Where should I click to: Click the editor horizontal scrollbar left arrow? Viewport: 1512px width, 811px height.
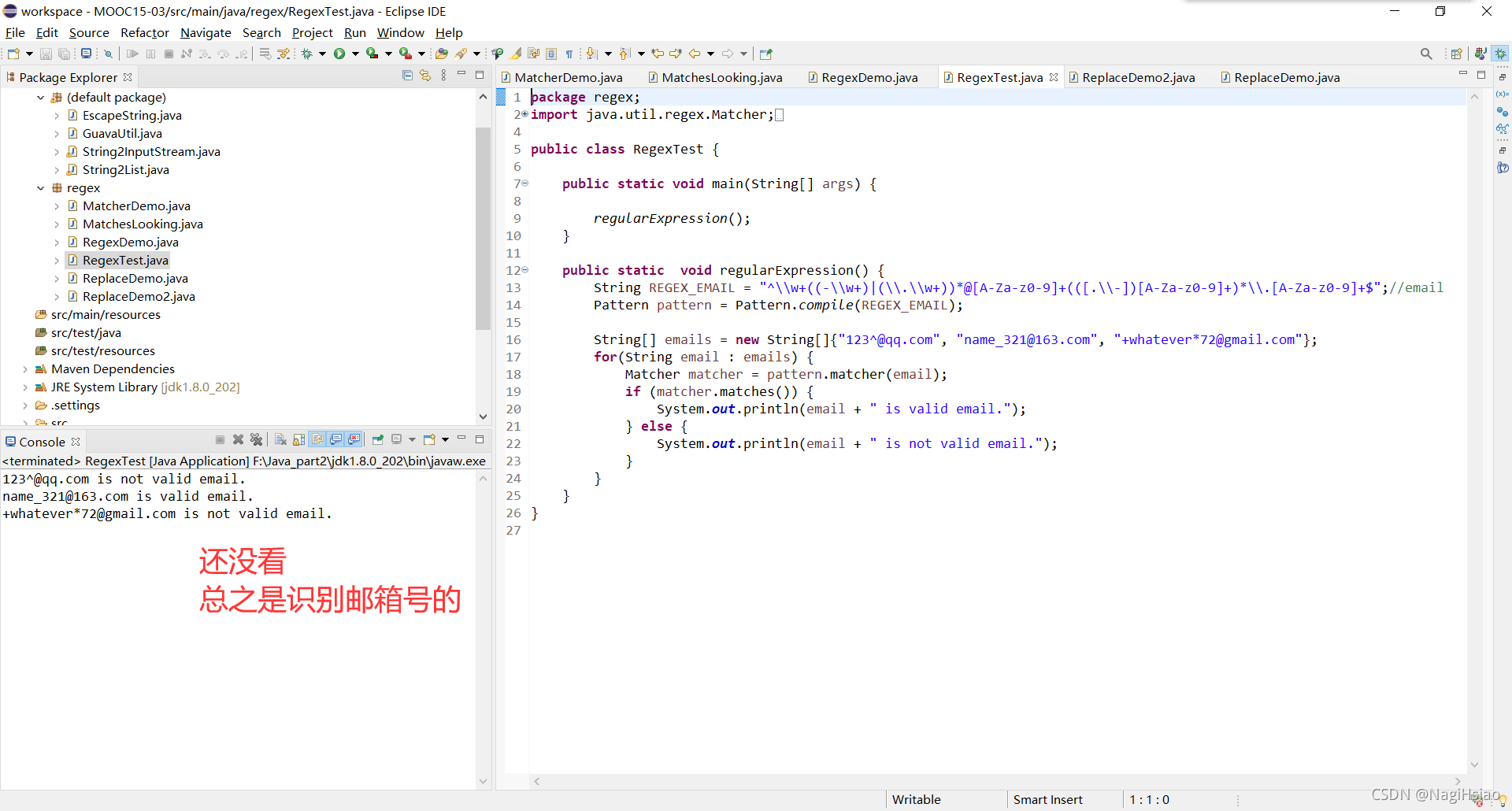pyautogui.click(x=537, y=781)
